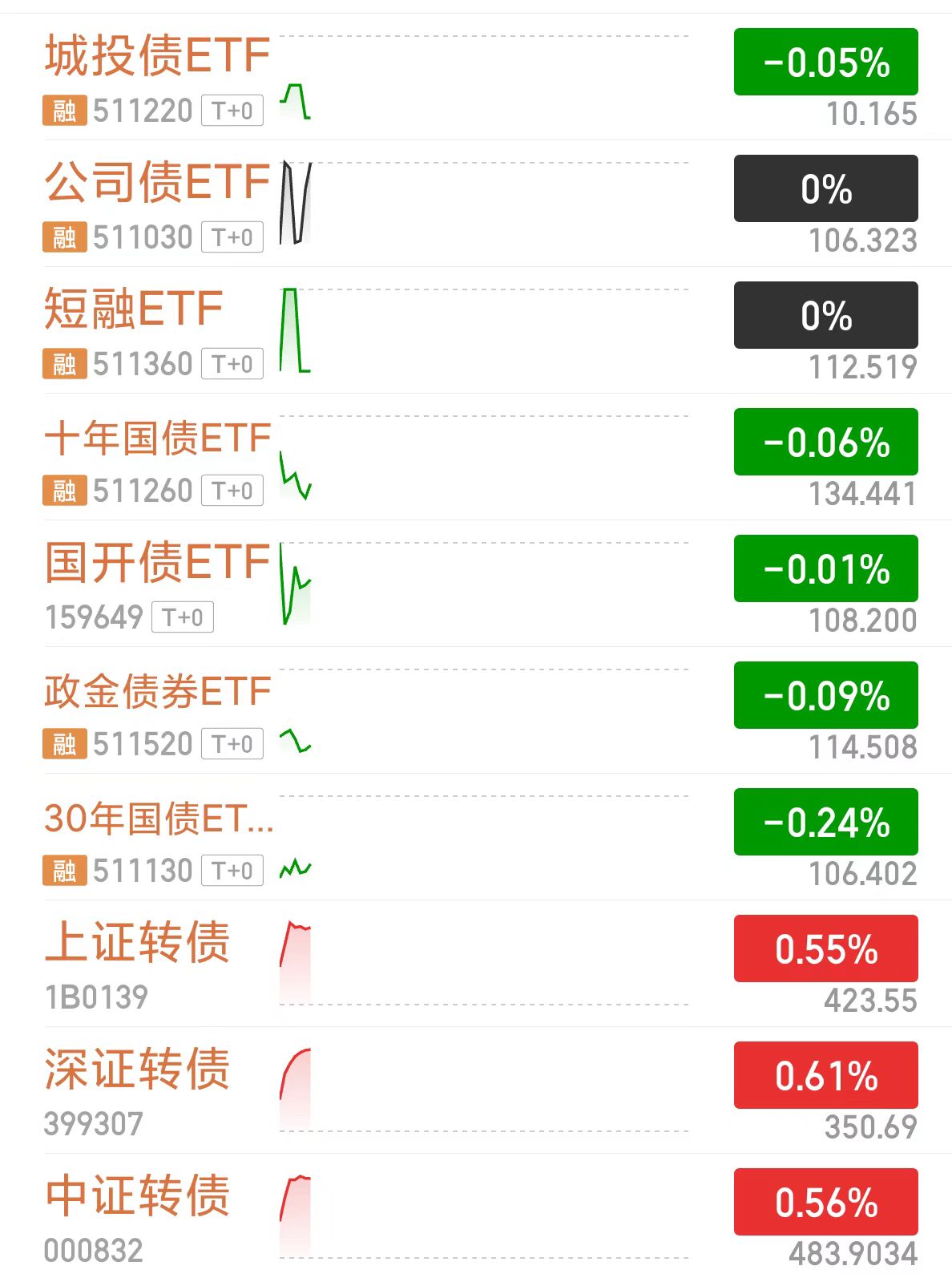This screenshot has width=952, height=1274.
Task: Open the 十年国债ETF quote page
Action: pos(157,439)
